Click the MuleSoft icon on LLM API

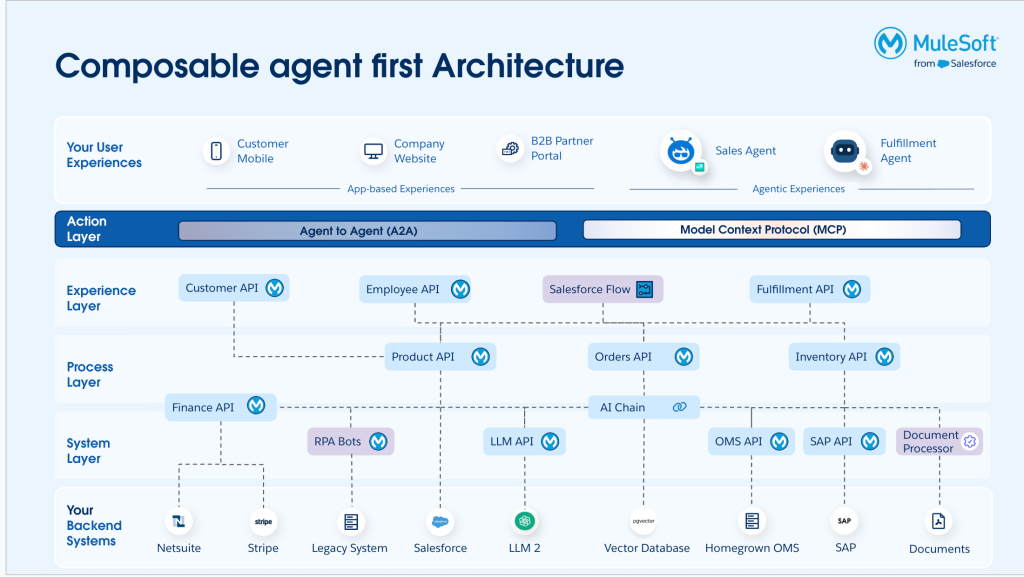click(550, 442)
